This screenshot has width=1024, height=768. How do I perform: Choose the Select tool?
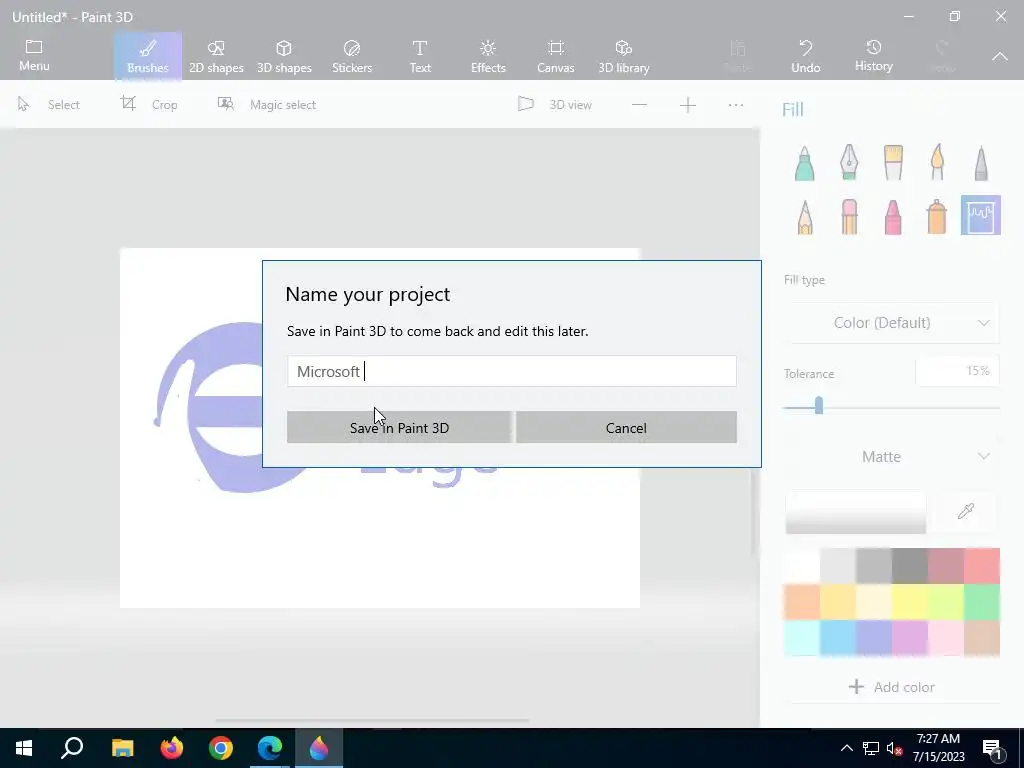(x=49, y=104)
